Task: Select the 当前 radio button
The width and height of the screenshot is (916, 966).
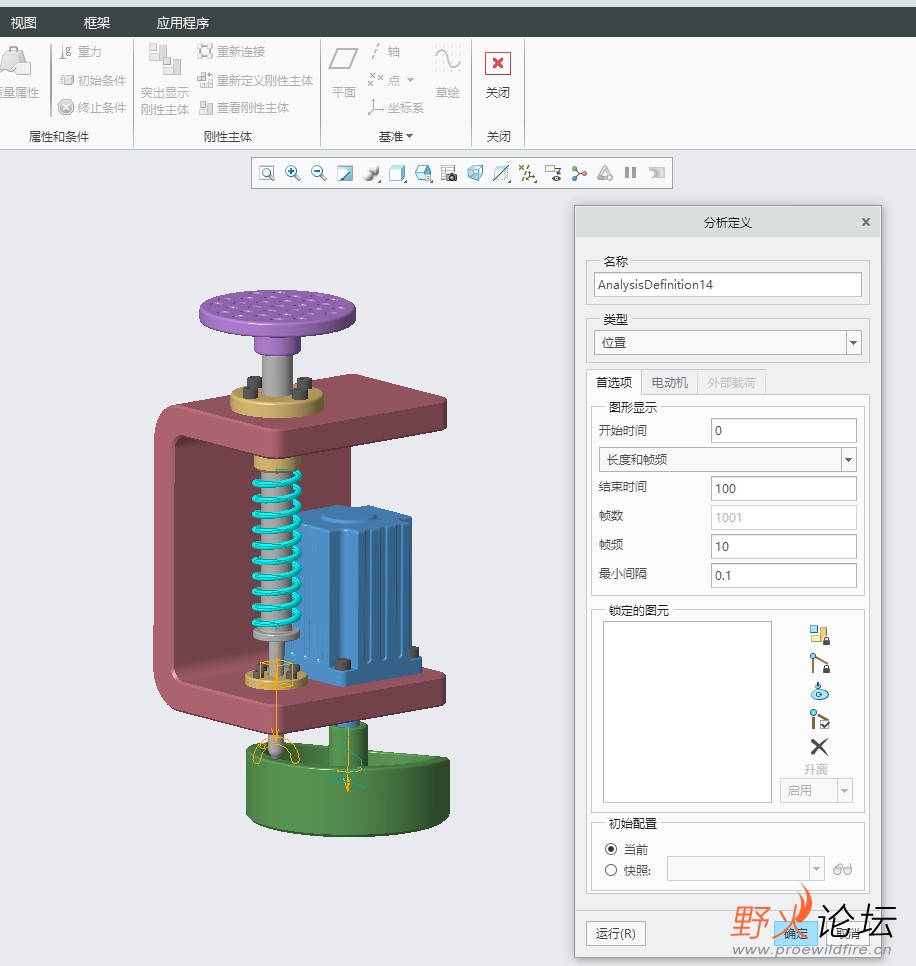Action: click(611, 849)
